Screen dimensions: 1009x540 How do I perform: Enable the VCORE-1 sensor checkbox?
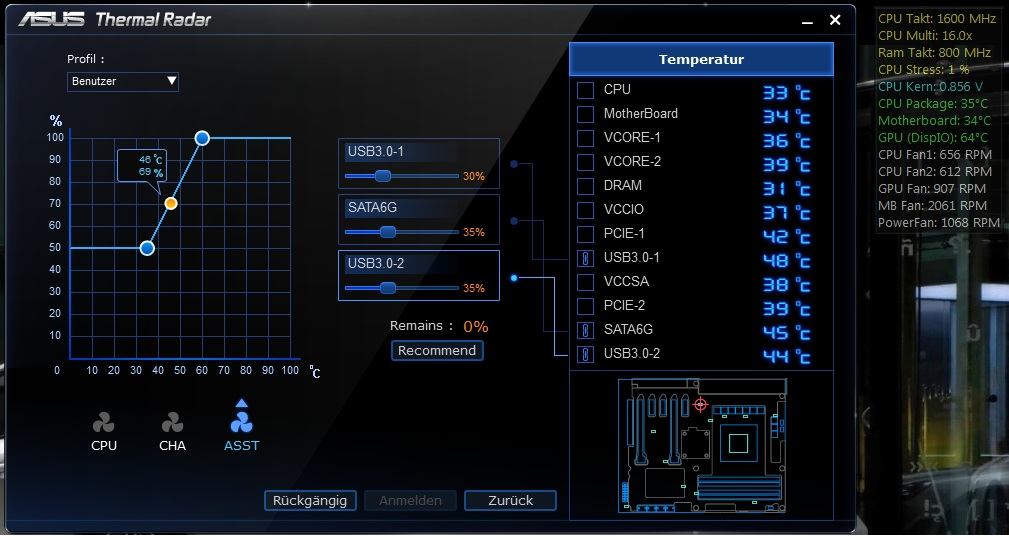coord(585,138)
